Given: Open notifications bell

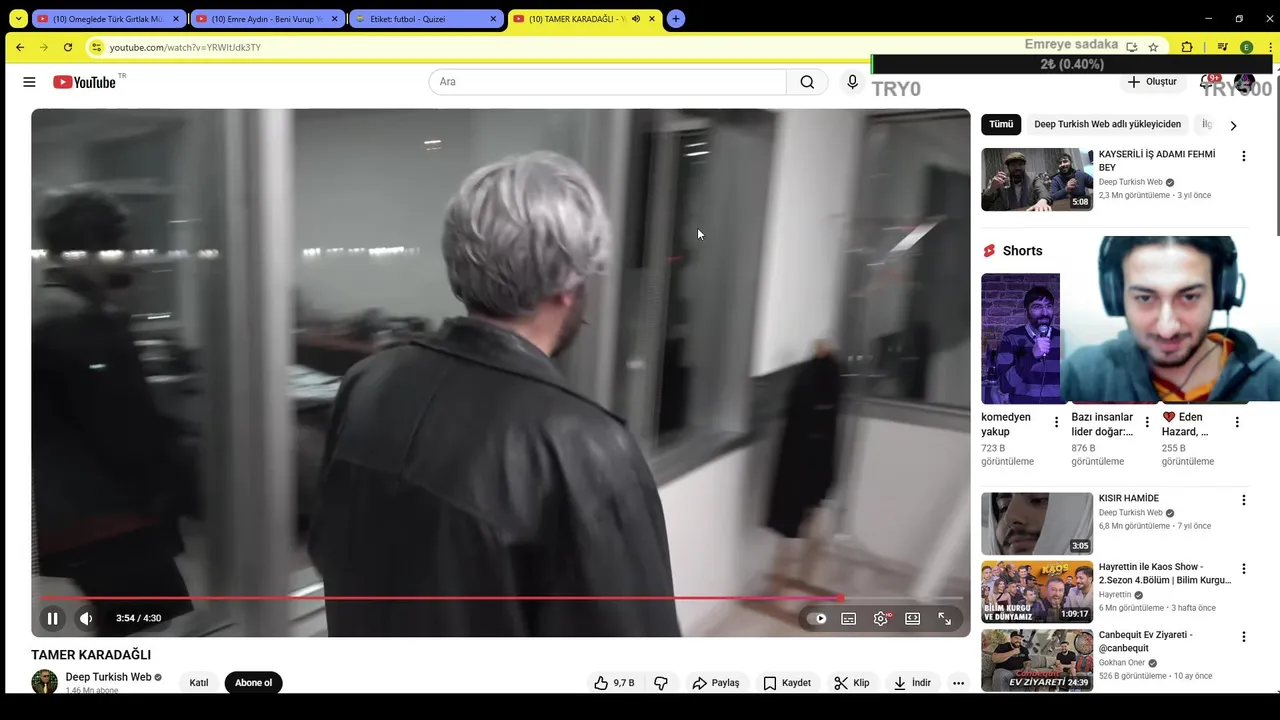Looking at the screenshot, I should click(x=1207, y=82).
